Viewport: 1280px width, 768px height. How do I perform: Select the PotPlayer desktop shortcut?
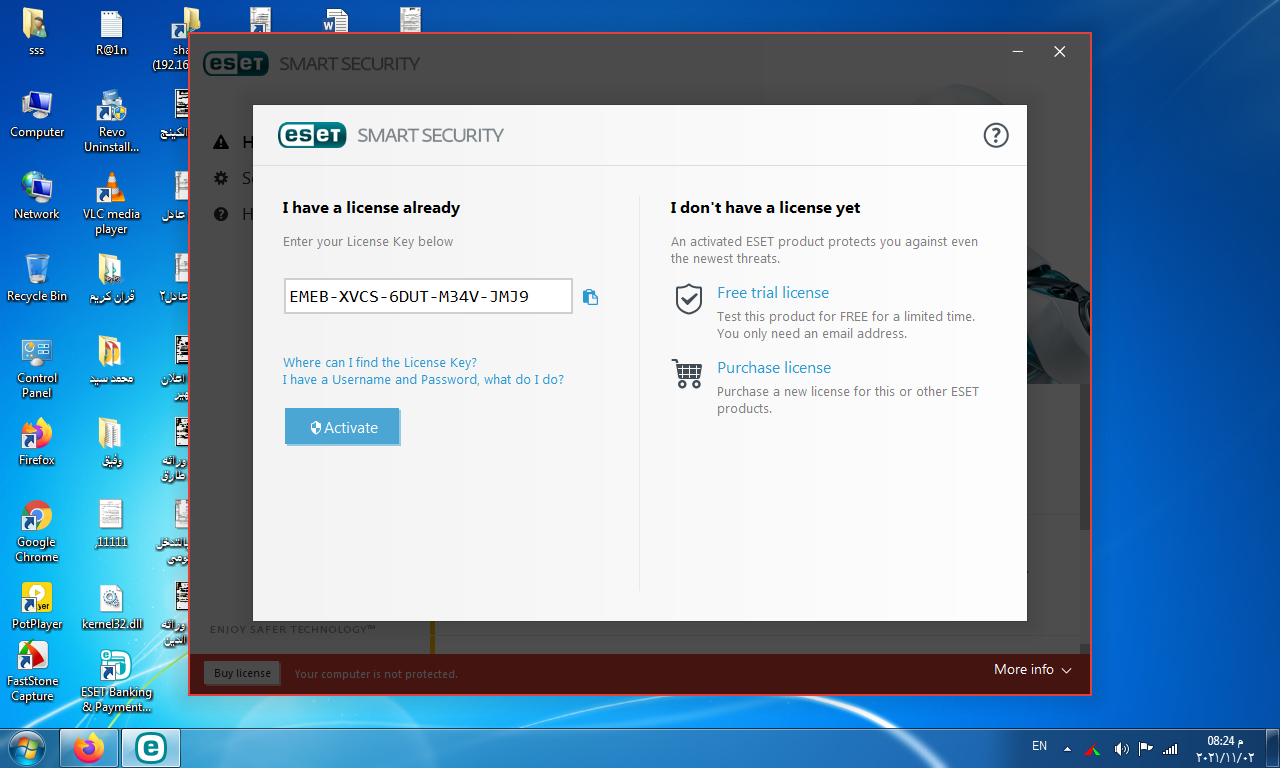37,606
